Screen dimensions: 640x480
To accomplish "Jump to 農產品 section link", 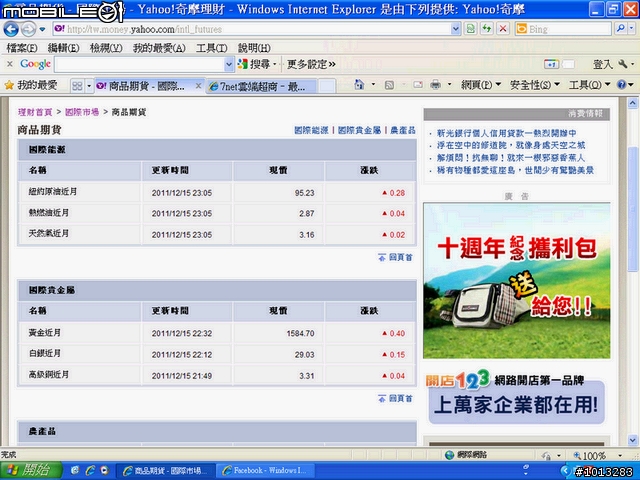I will pos(403,130).
